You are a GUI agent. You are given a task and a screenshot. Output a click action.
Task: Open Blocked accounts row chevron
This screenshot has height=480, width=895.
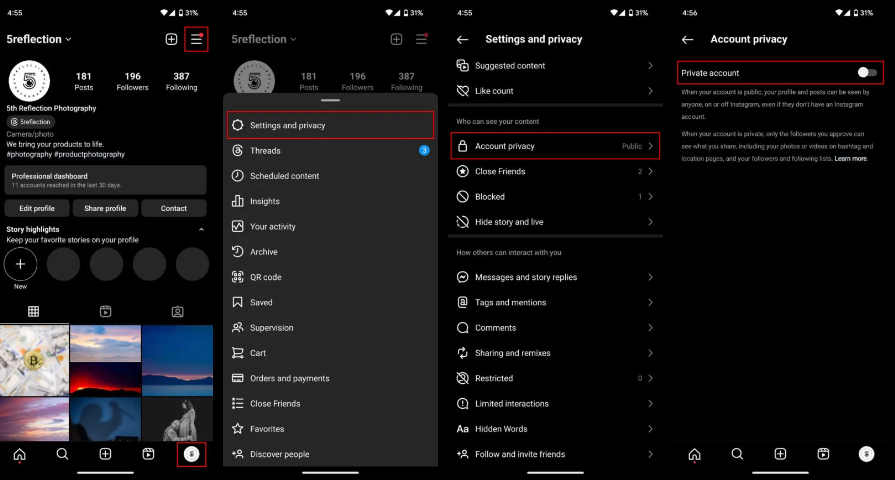click(x=650, y=196)
